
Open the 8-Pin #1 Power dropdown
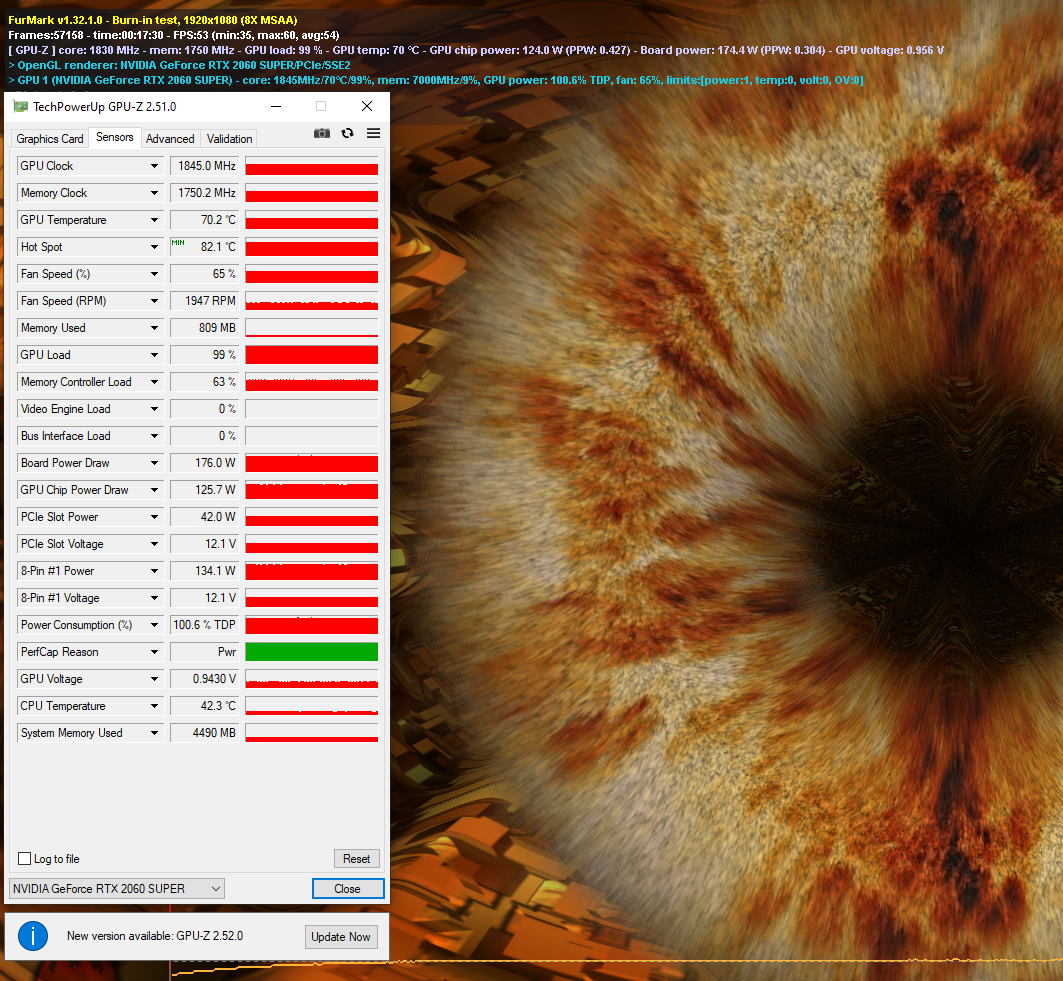pos(155,572)
